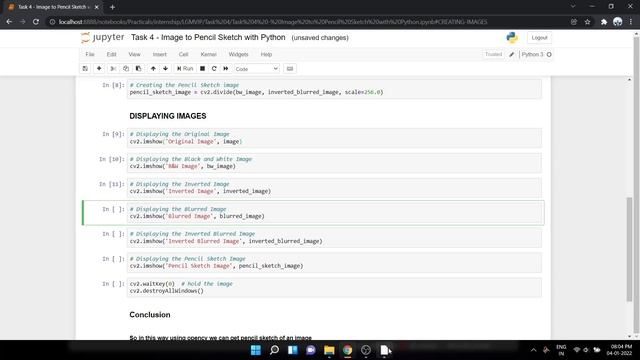Open the Windows Start menu

[x=256, y=350]
